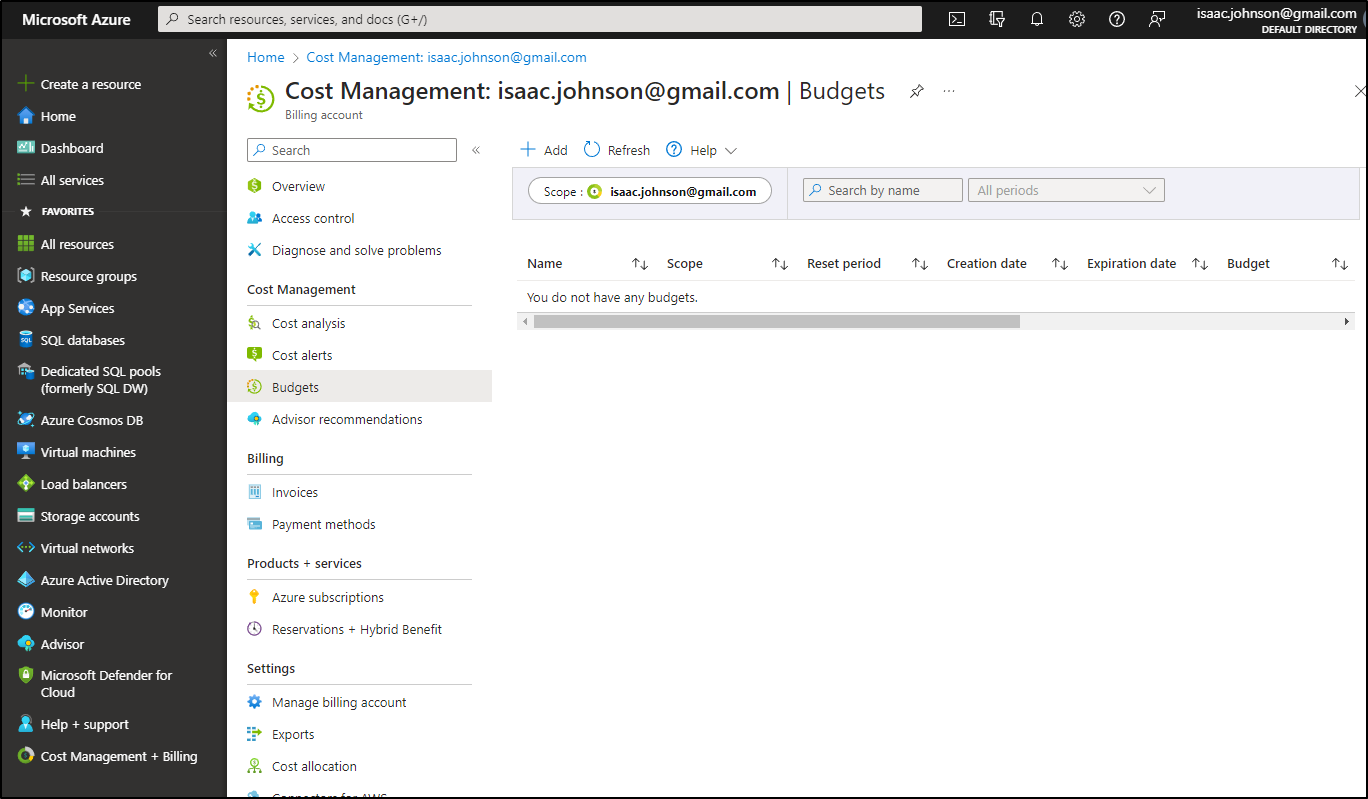Viewport: 1368px width, 799px height.
Task: Click the Home breadcrumb link
Action: click(266, 57)
